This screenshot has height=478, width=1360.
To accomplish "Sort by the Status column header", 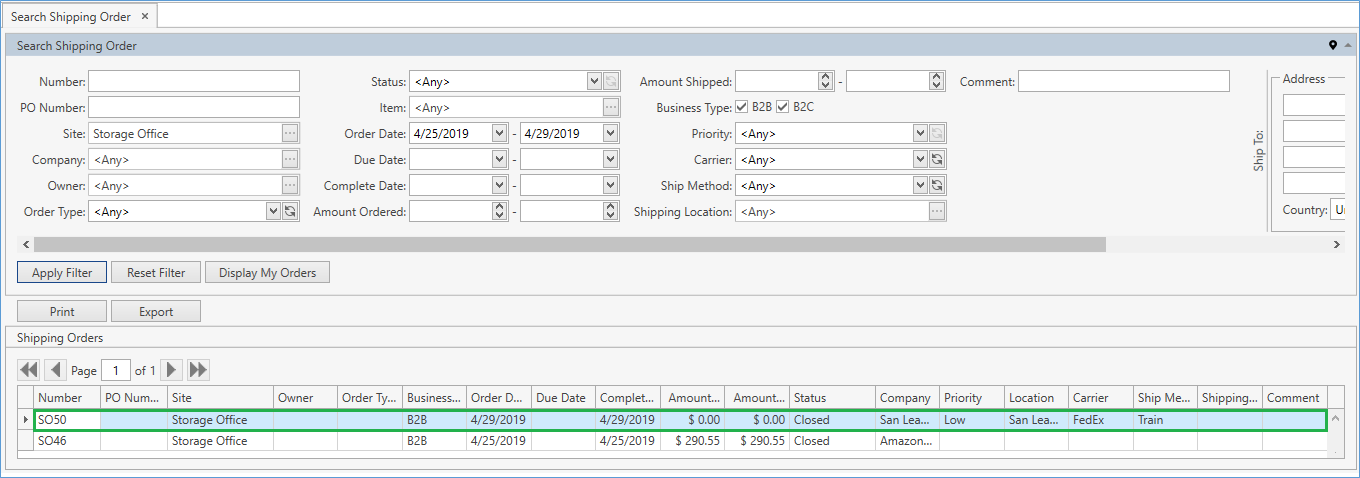I will [x=832, y=398].
